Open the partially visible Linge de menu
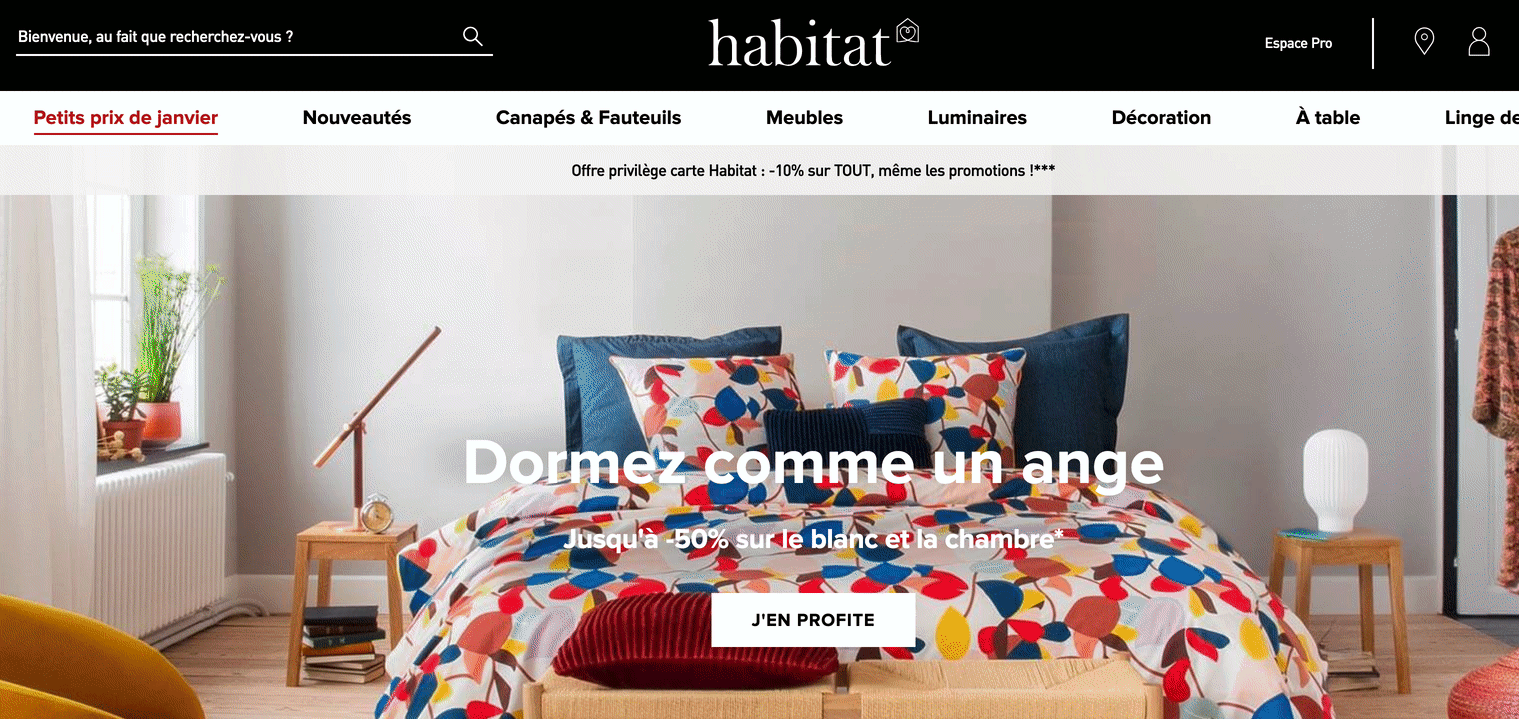The width and height of the screenshot is (1519, 719). [1481, 118]
